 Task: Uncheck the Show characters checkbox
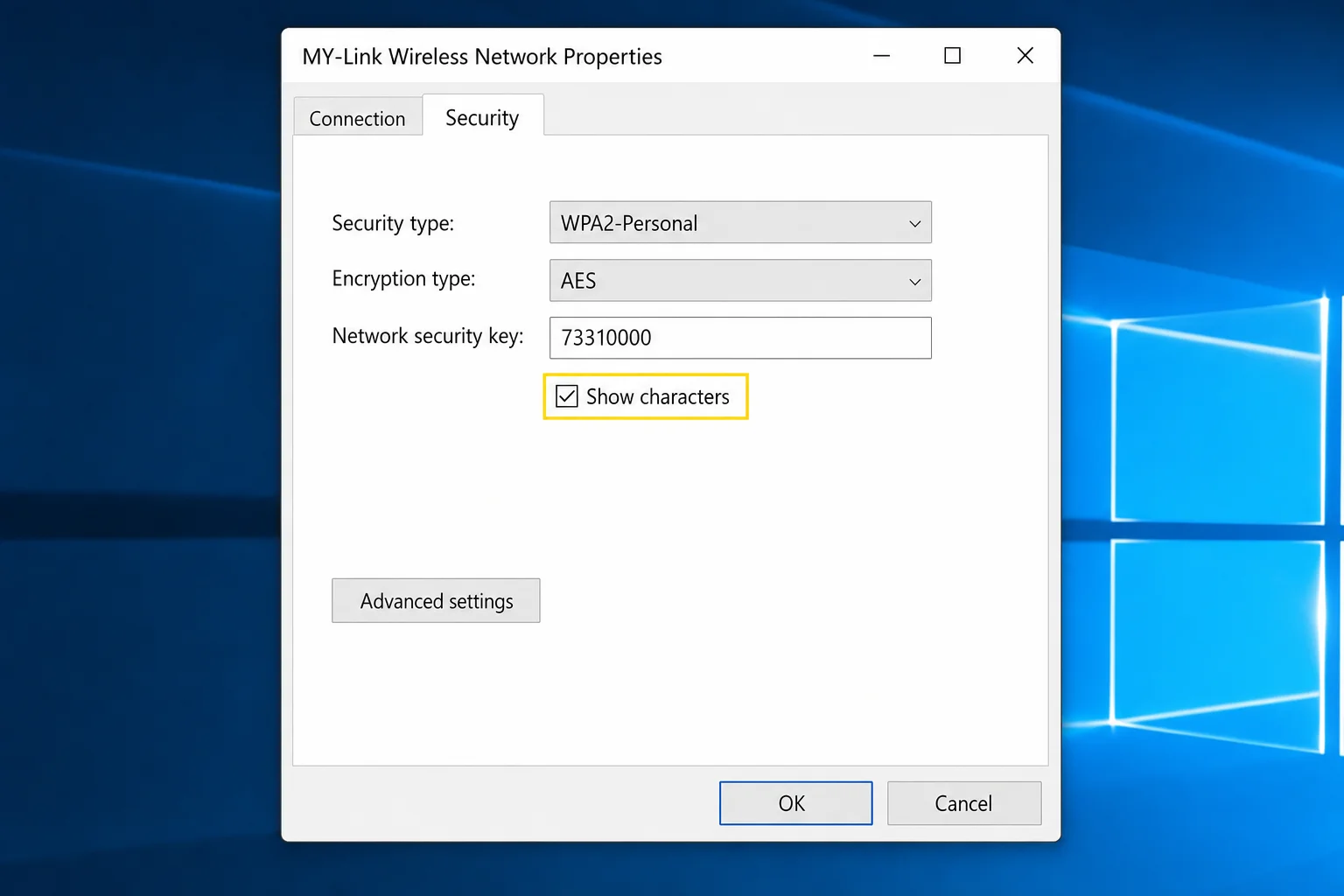click(x=567, y=396)
